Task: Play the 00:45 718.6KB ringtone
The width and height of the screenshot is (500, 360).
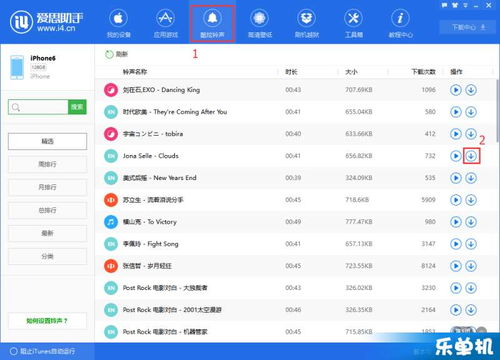Action: click(456, 200)
